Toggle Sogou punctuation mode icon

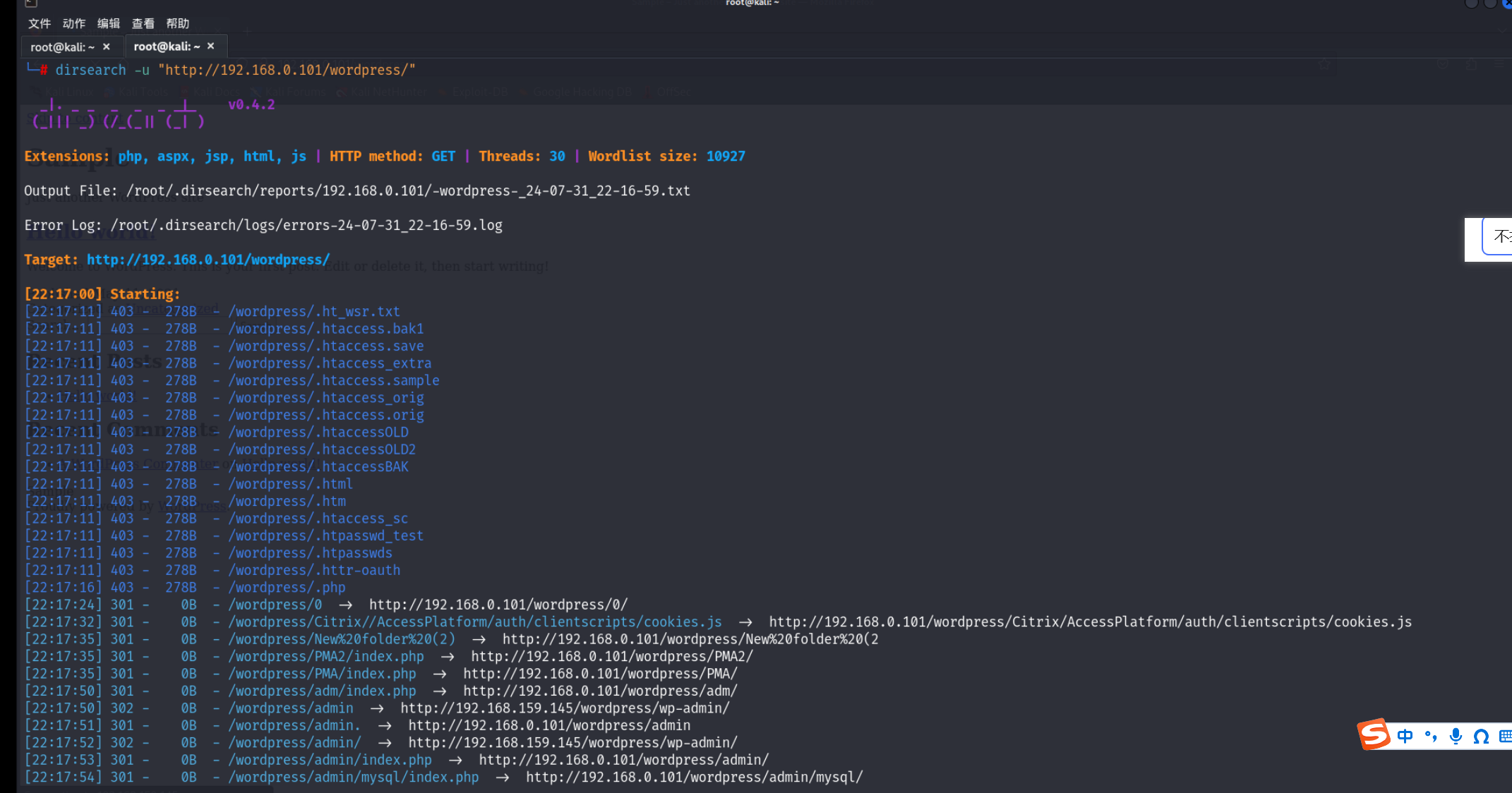coord(1431,736)
